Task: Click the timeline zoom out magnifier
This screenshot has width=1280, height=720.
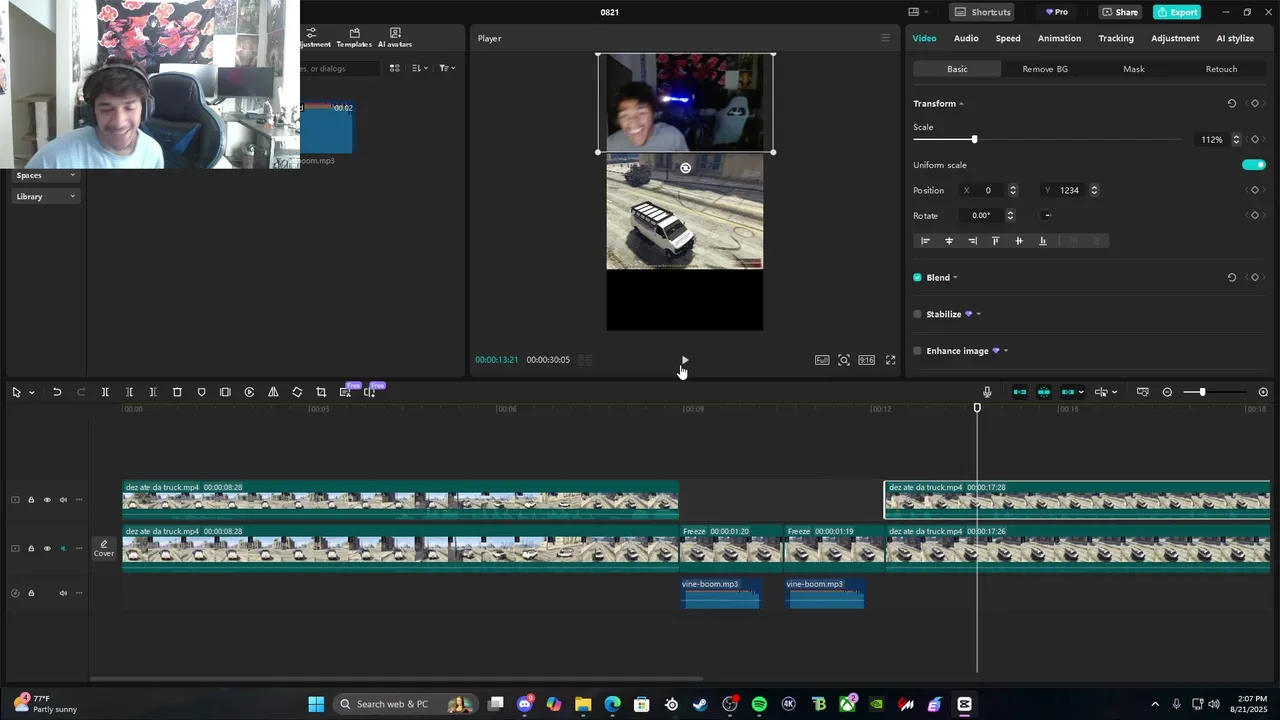Action: click(1167, 392)
